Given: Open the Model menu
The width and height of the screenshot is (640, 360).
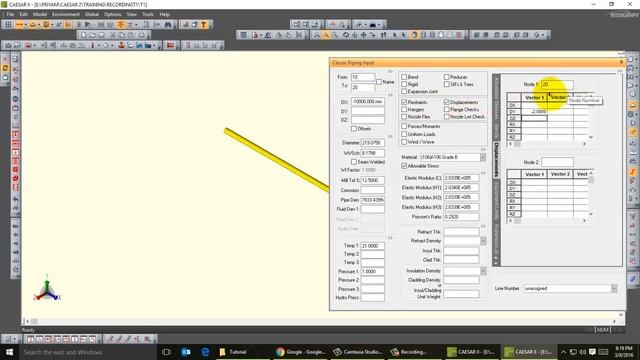Looking at the screenshot, I should (40, 14).
